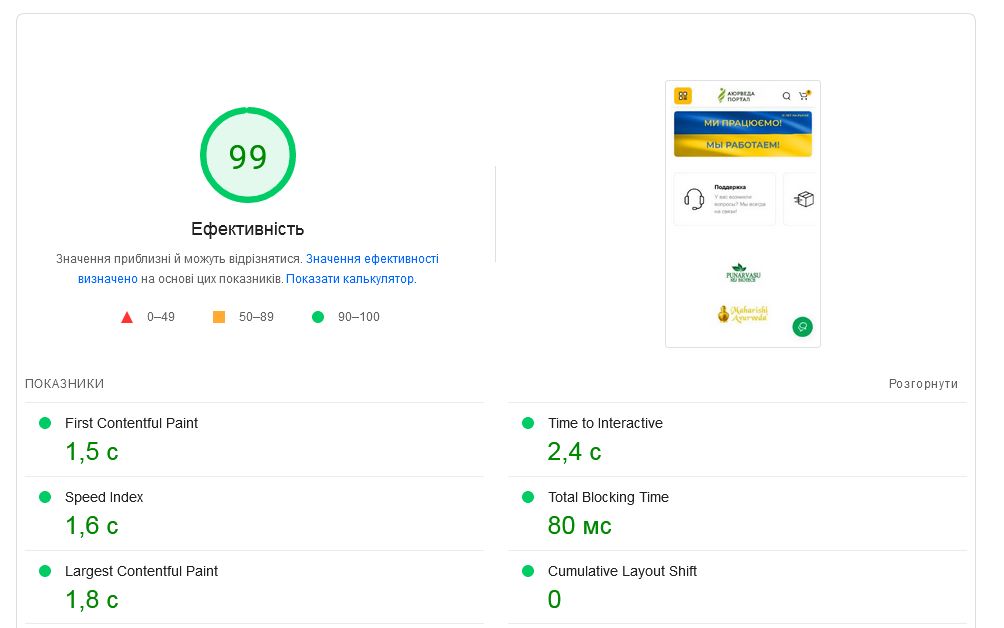Click the page screenshot thumbnail

pos(743,214)
